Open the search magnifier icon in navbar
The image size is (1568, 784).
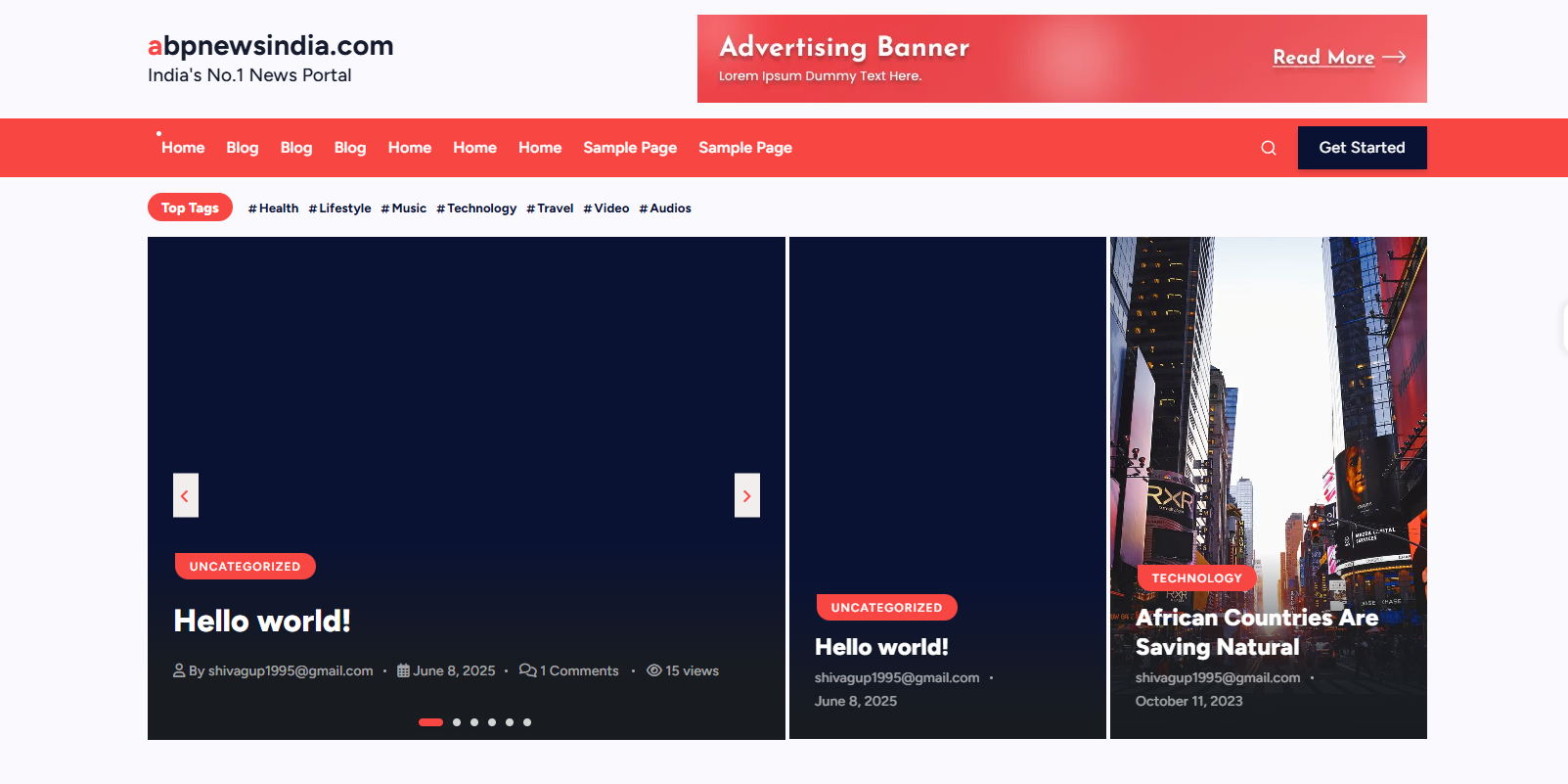[x=1269, y=148]
